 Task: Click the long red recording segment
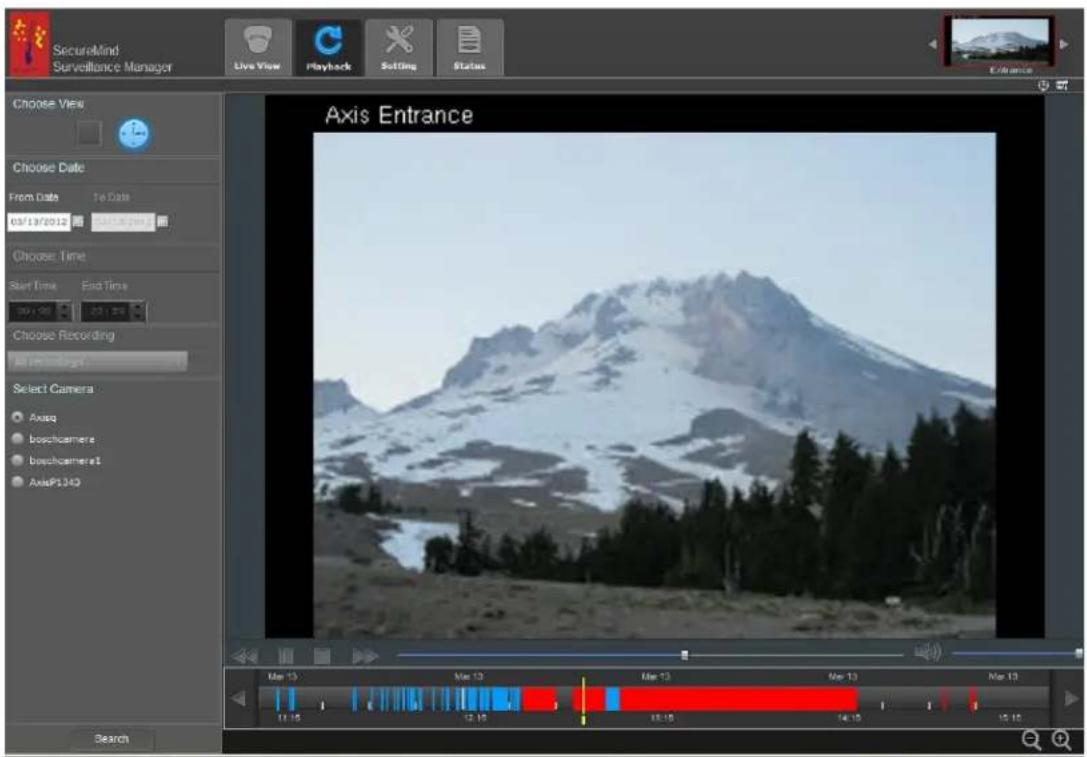coord(738,699)
